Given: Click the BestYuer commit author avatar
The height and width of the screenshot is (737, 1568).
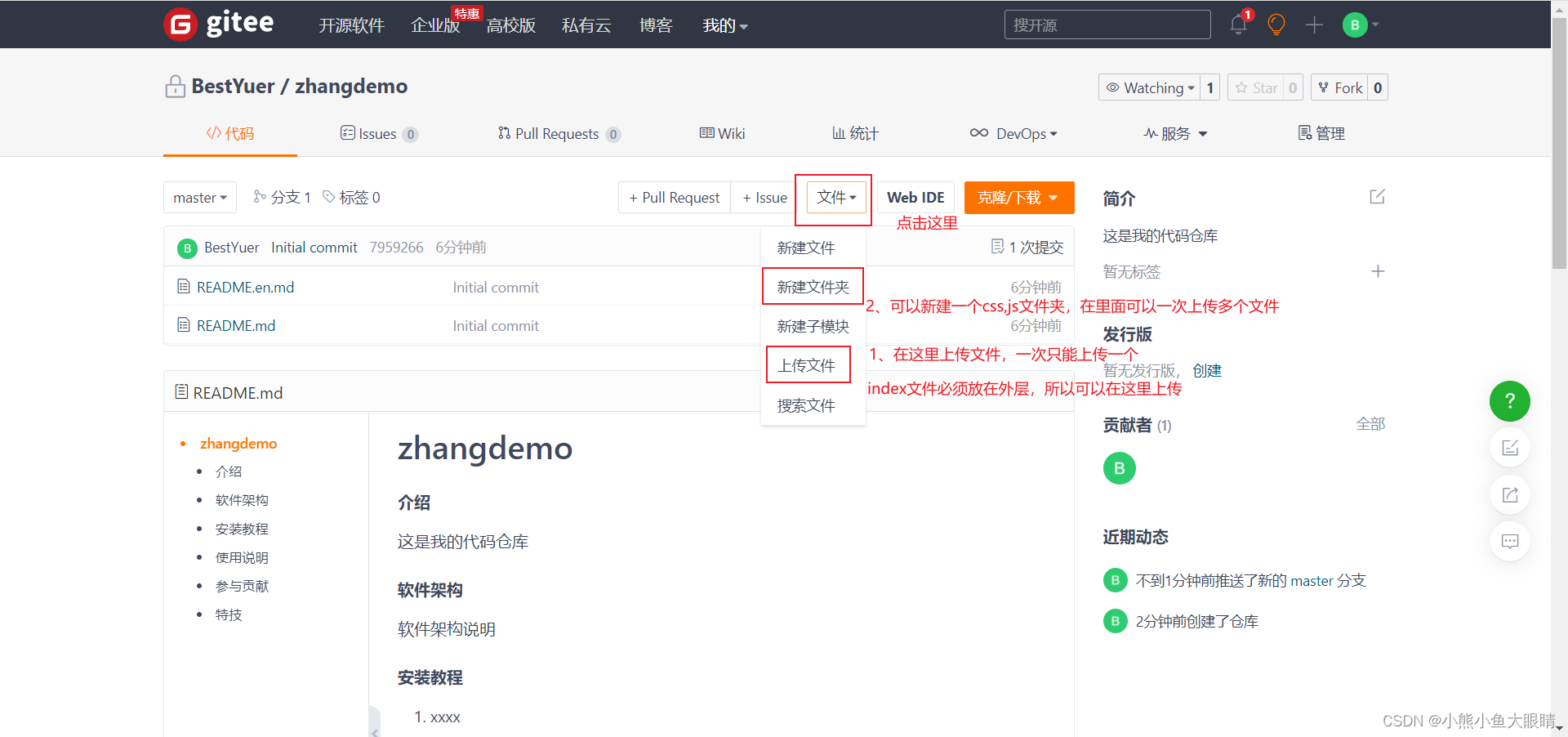Looking at the screenshot, I should 187,248.
